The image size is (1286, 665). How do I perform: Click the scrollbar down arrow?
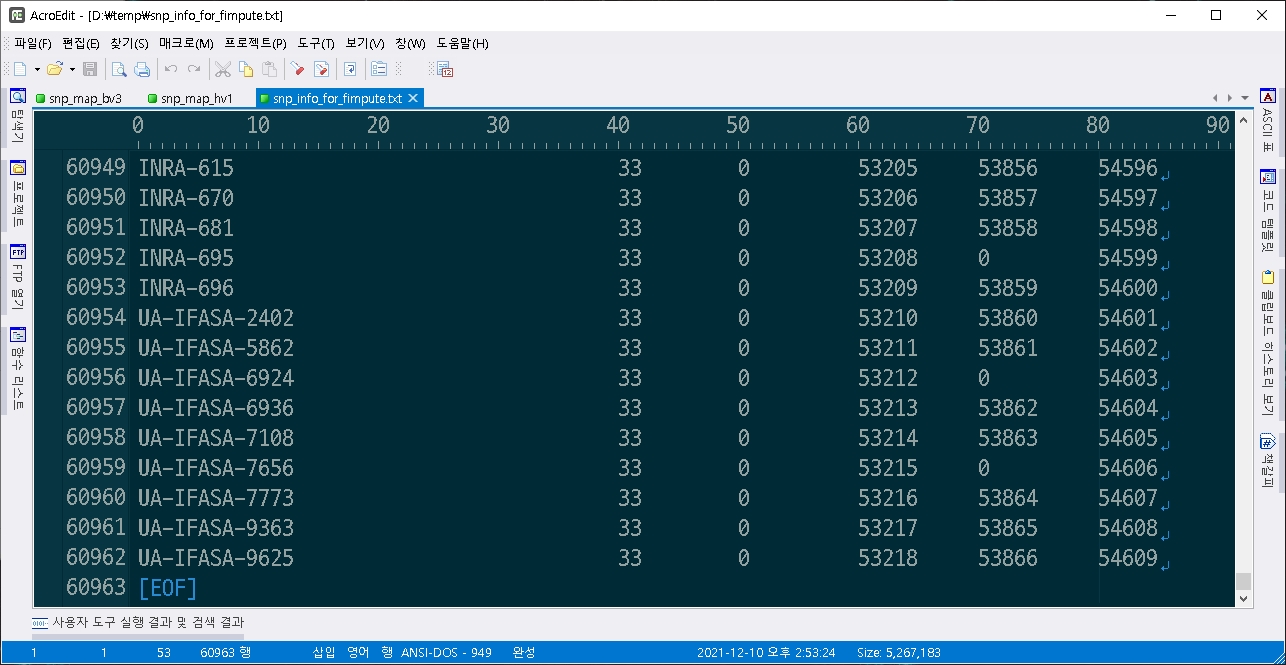point(1243,599)
